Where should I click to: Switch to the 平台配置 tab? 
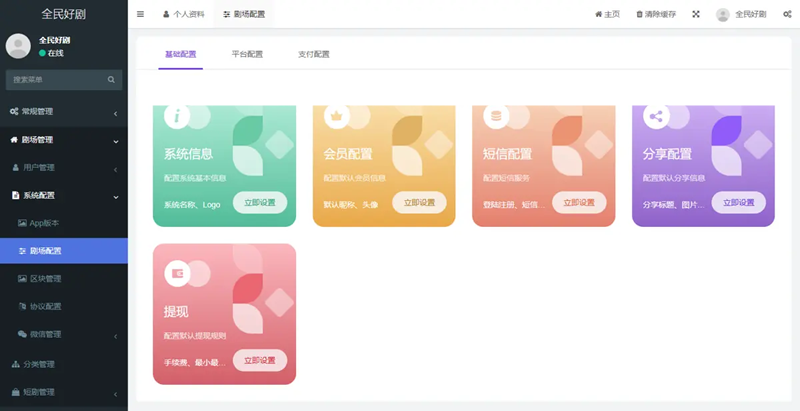pos(247,54)
